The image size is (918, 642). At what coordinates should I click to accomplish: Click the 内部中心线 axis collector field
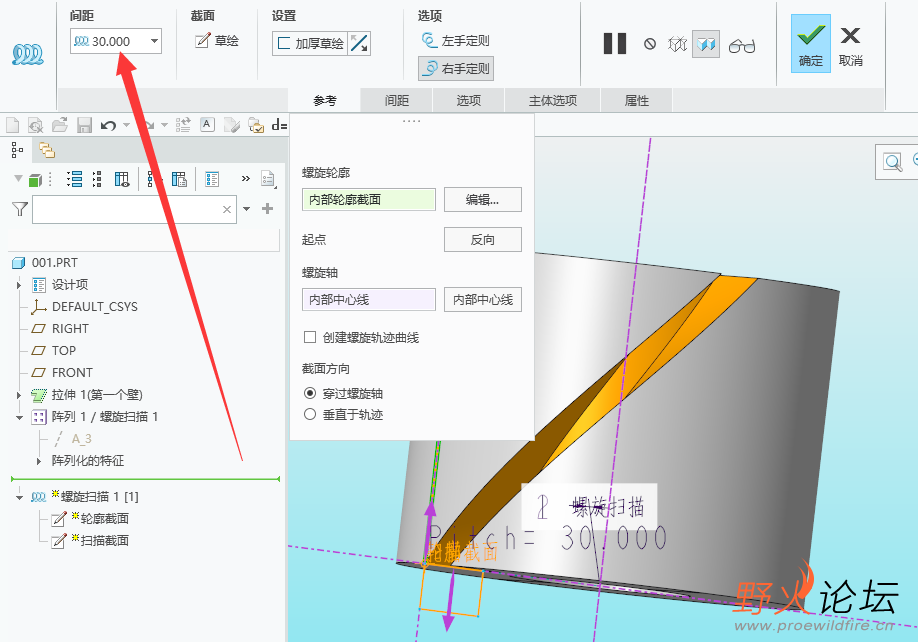(369, 300)
